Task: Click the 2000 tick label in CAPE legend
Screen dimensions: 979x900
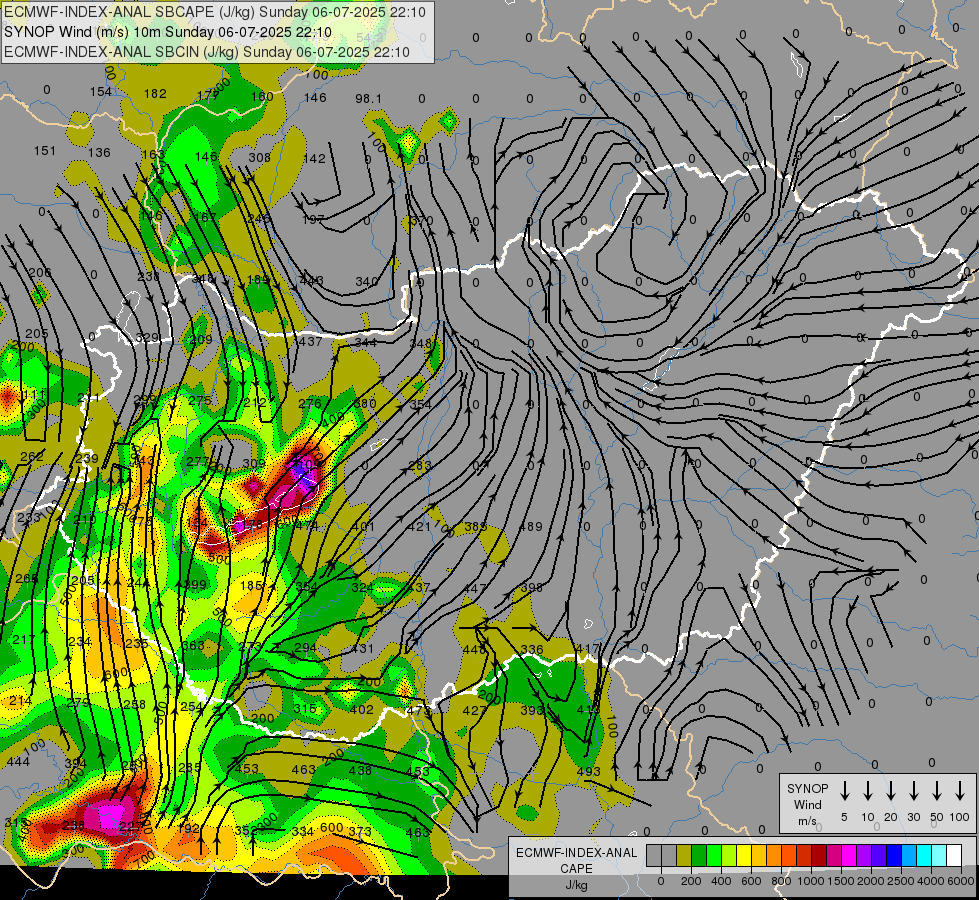Action: 870,881
